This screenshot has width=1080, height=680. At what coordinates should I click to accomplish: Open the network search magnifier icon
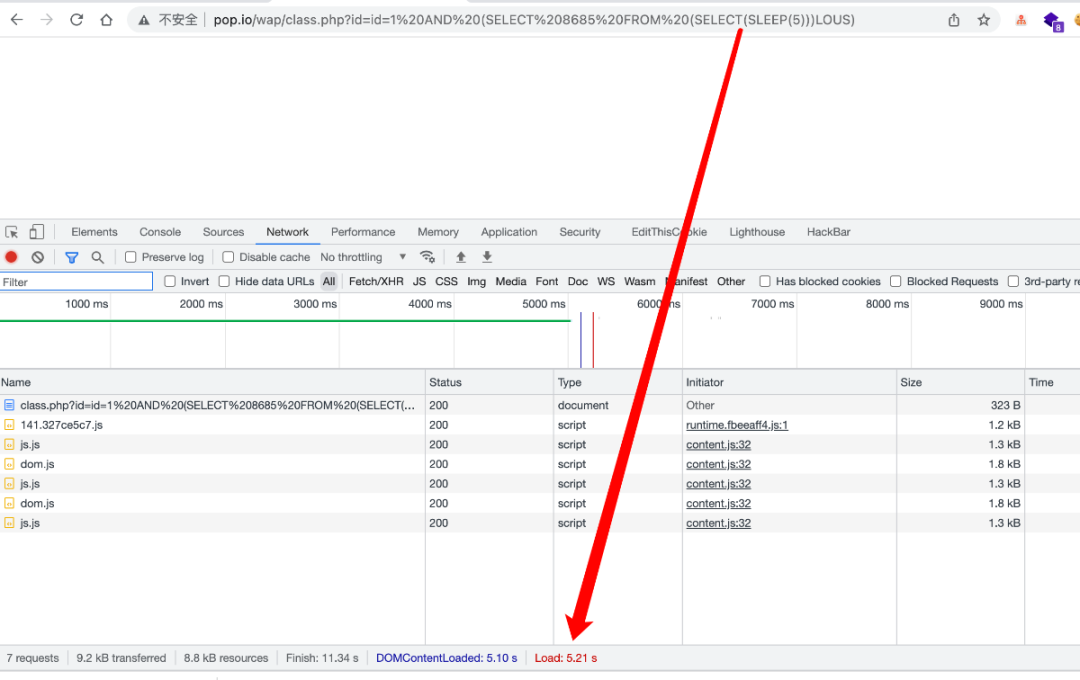(x=98, y=257)
